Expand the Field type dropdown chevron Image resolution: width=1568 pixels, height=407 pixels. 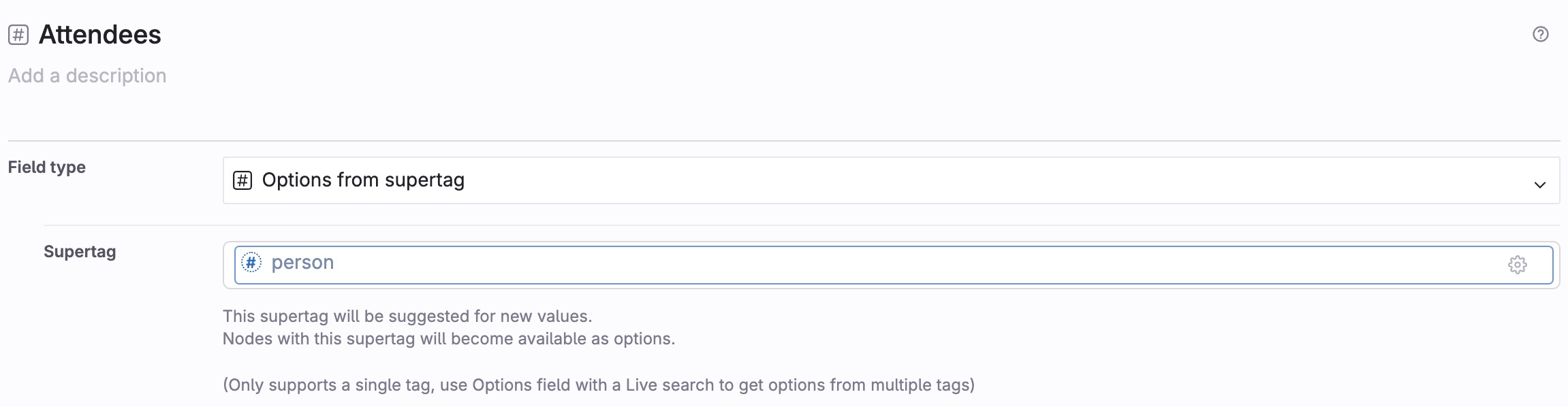(x=1539, y=185)
